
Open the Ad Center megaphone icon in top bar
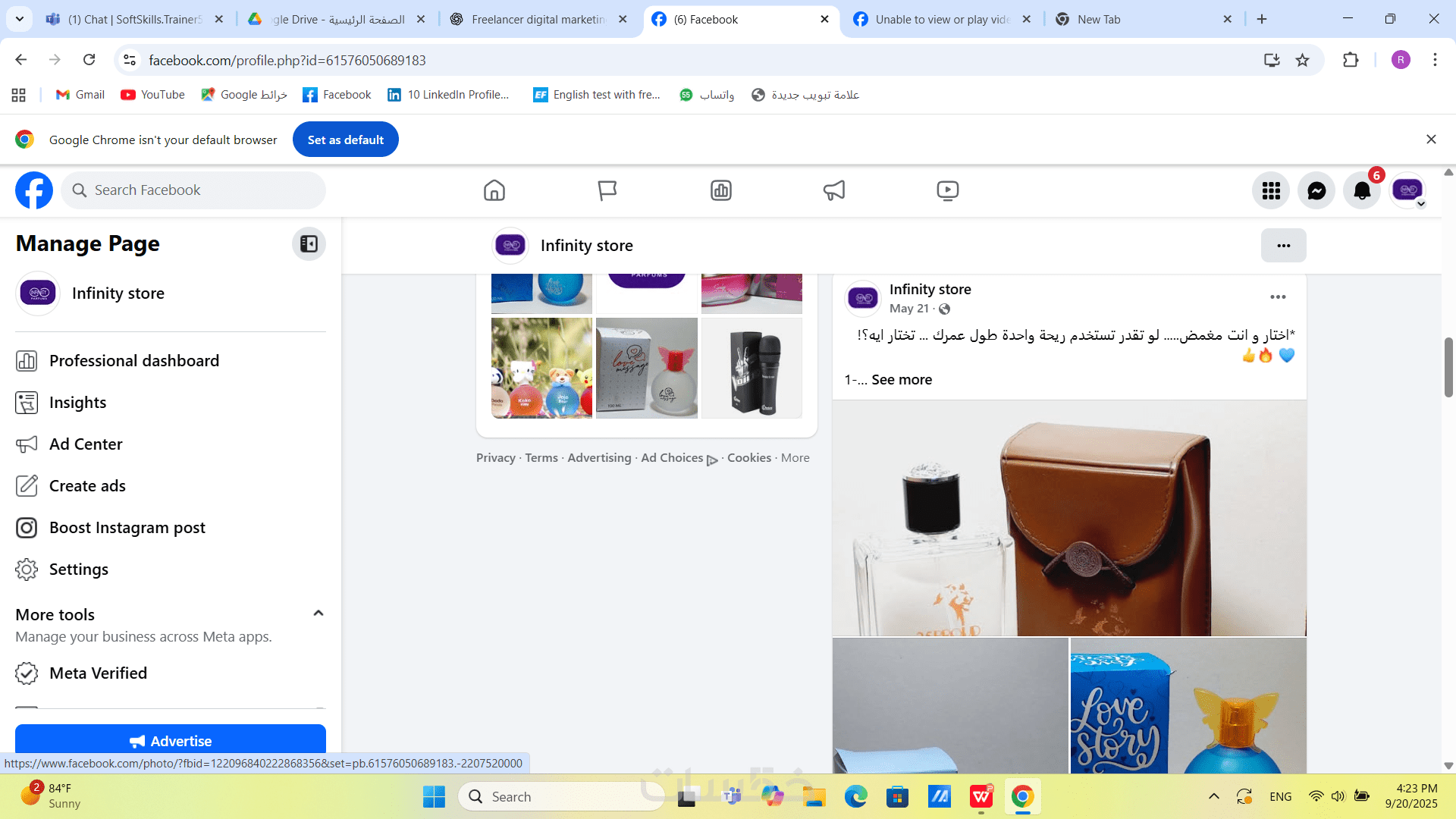834,190
